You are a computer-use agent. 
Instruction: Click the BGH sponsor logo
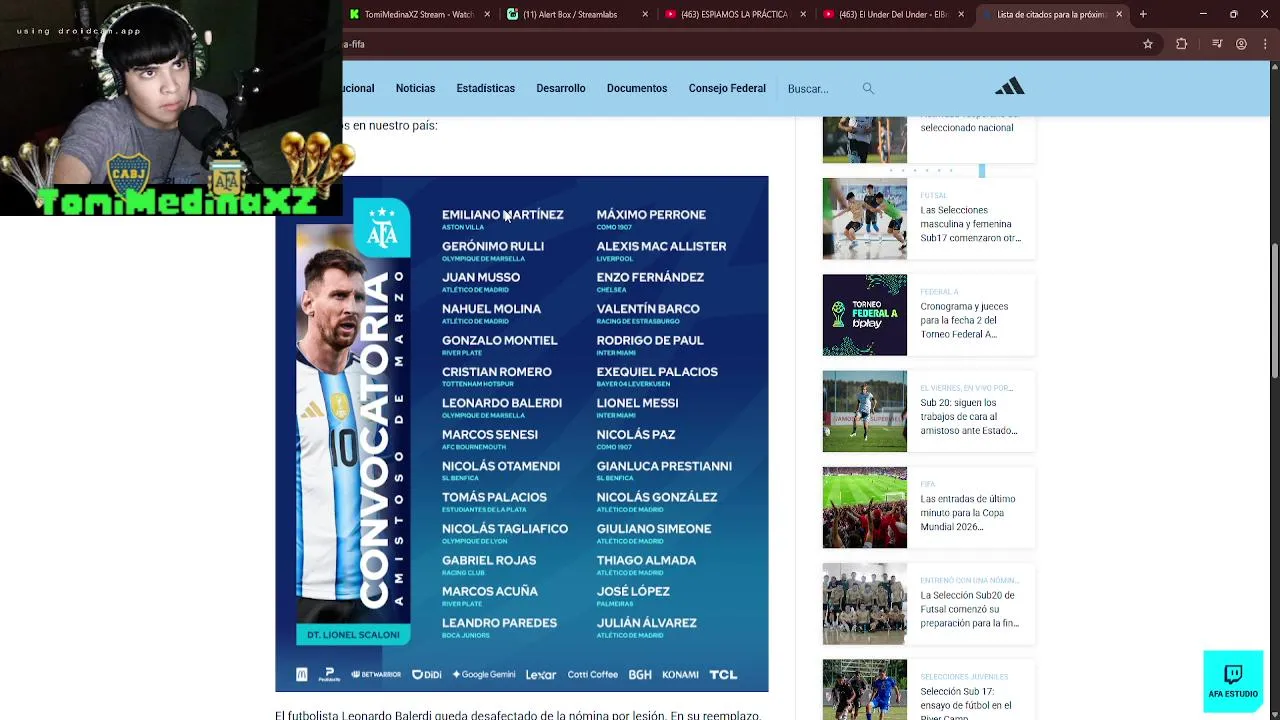click(x=640, y=675)
